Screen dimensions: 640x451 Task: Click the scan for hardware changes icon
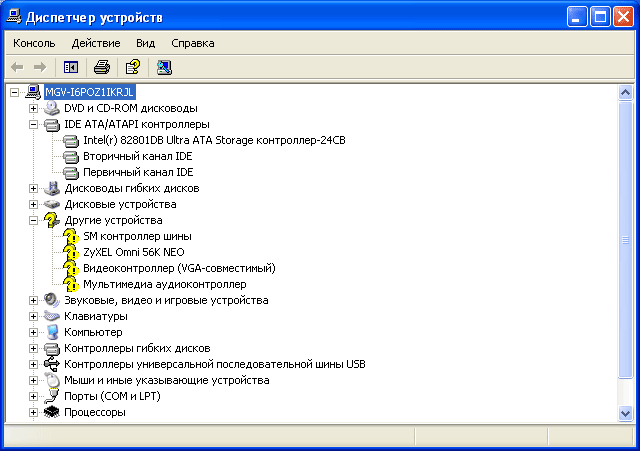click(164, 67)
